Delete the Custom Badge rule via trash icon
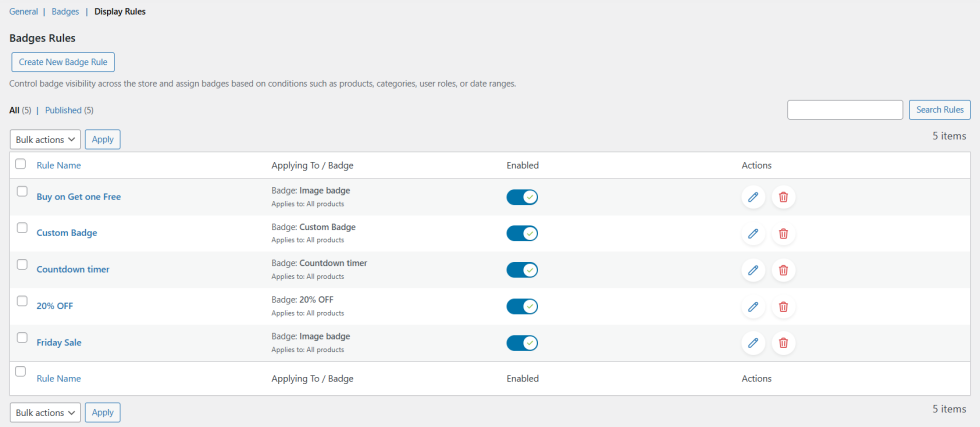 pyautogui.click(x=783, y=234)
